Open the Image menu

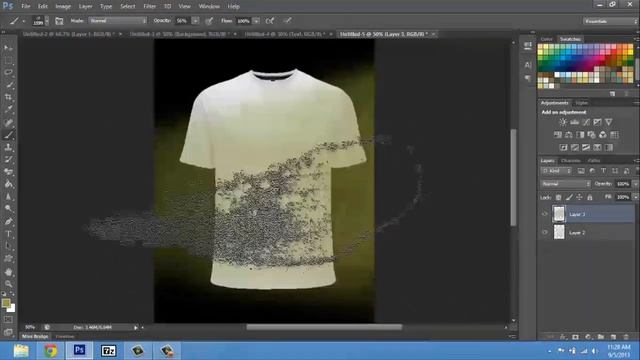coord(63,7)
